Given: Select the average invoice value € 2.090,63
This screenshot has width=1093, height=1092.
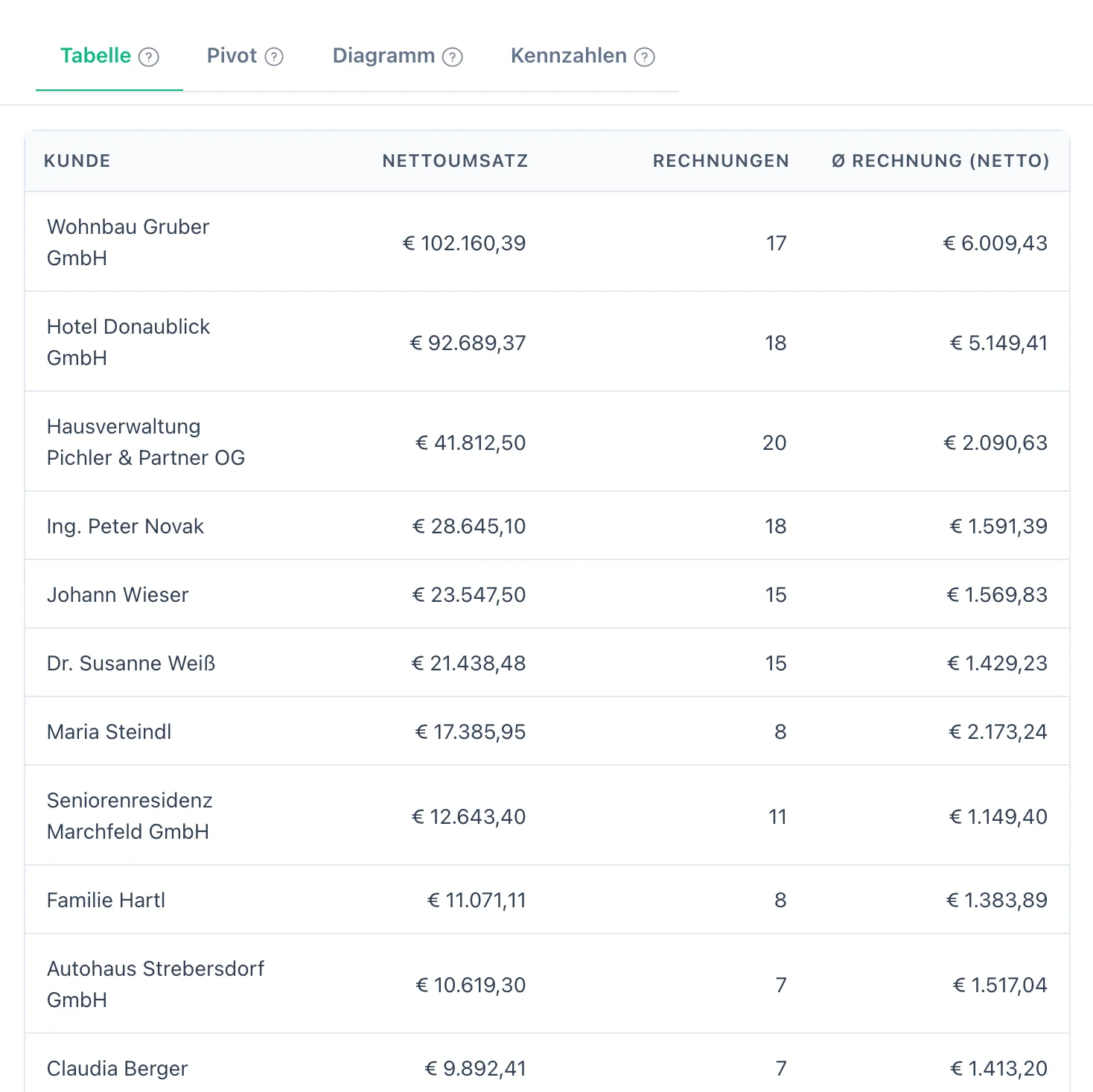Looking at the screenshot, I should [x=995, y=442].
